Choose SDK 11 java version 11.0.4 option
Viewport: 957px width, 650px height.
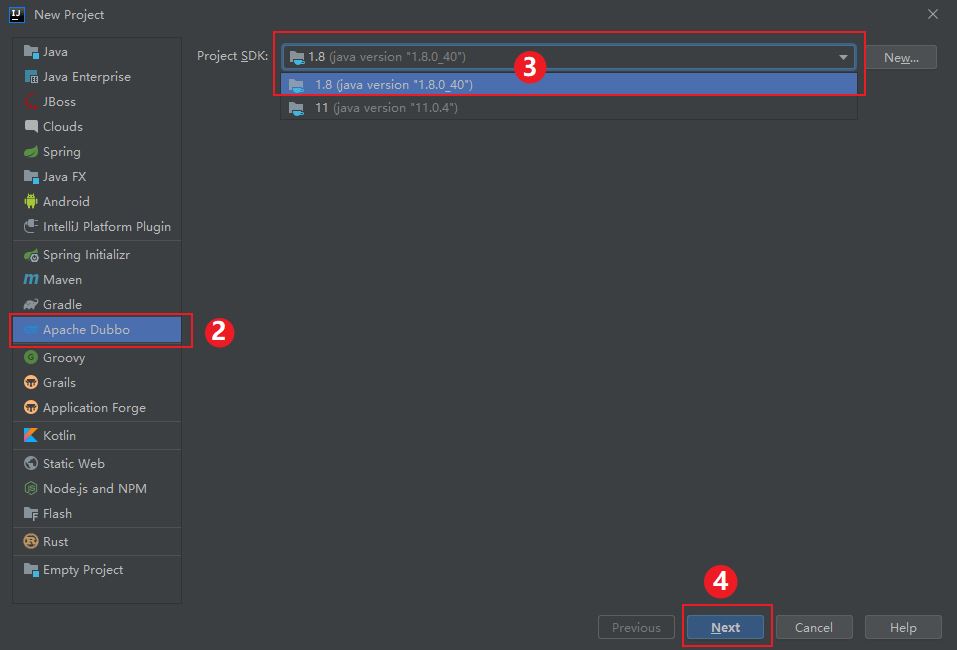[569, 108]
